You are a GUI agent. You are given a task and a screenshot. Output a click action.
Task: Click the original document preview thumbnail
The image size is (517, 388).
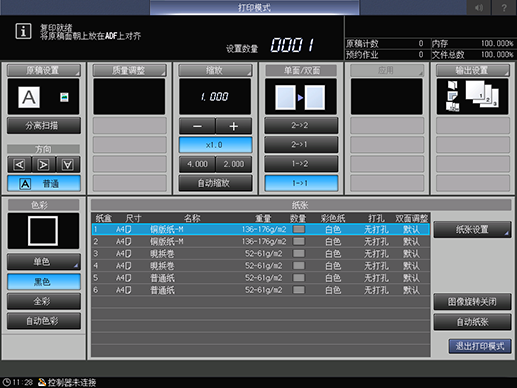[x=43, y=97]
